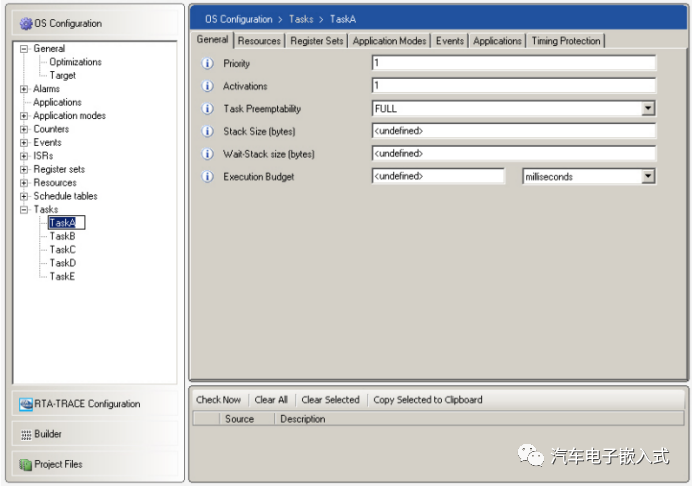Open the Builder panel
Image resolution: width=692 pixels, height=487 pixels.
95,434
